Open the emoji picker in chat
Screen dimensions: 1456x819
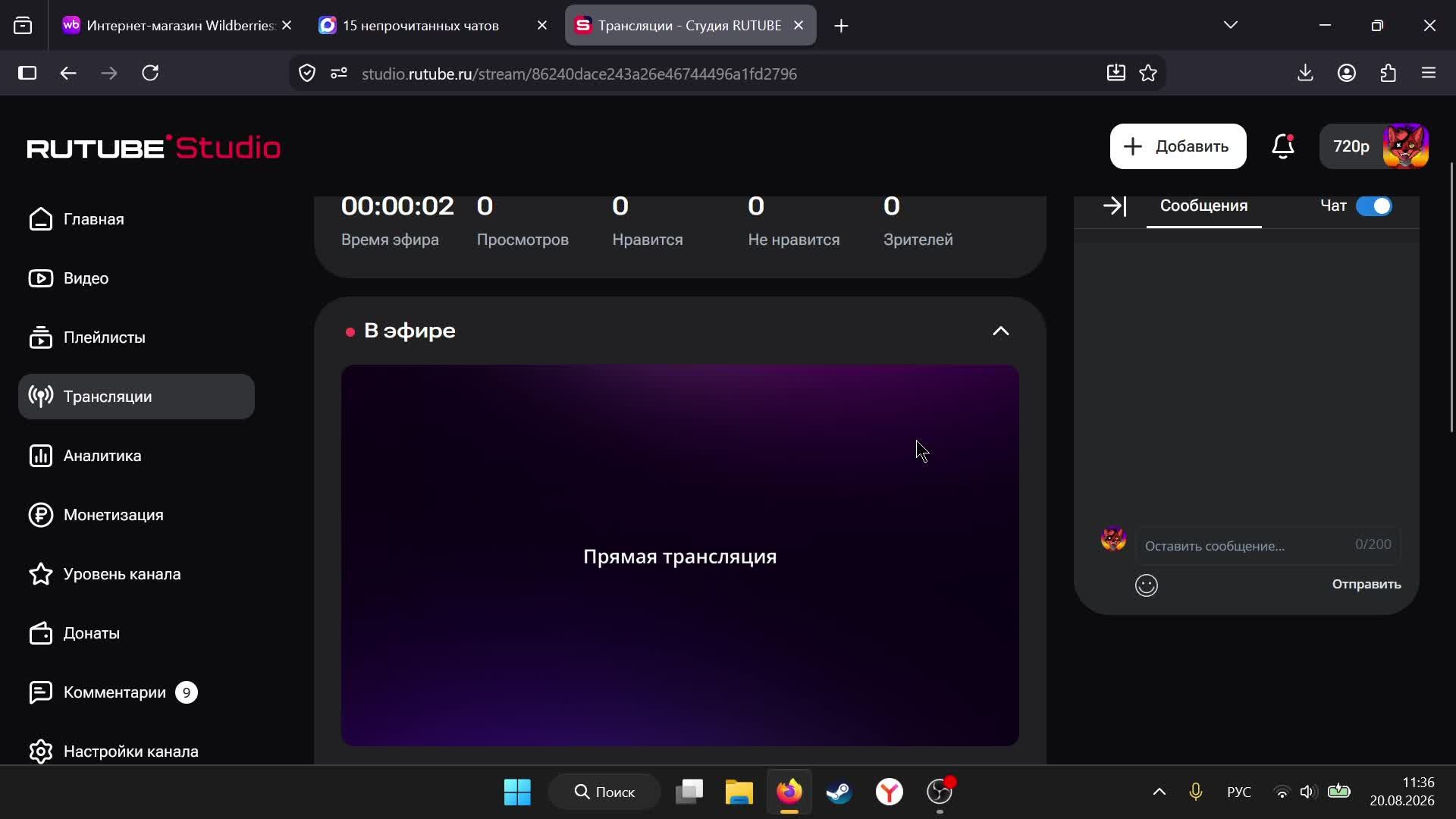coord(1146,585)
